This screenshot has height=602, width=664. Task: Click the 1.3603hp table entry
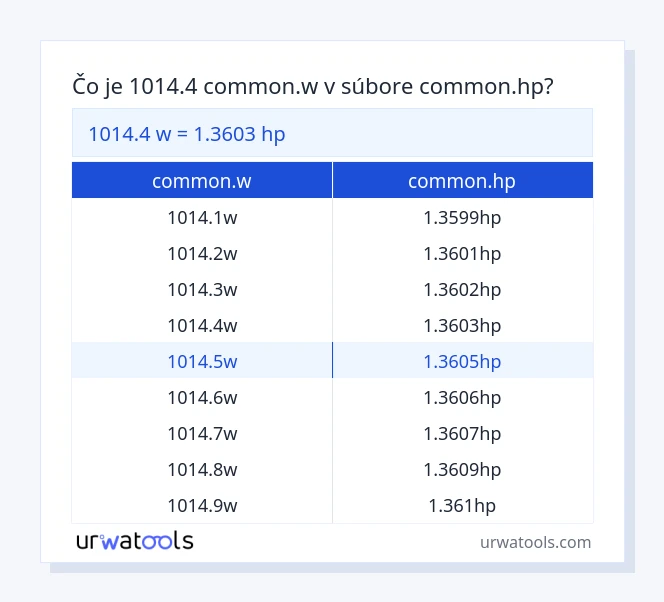462,325
